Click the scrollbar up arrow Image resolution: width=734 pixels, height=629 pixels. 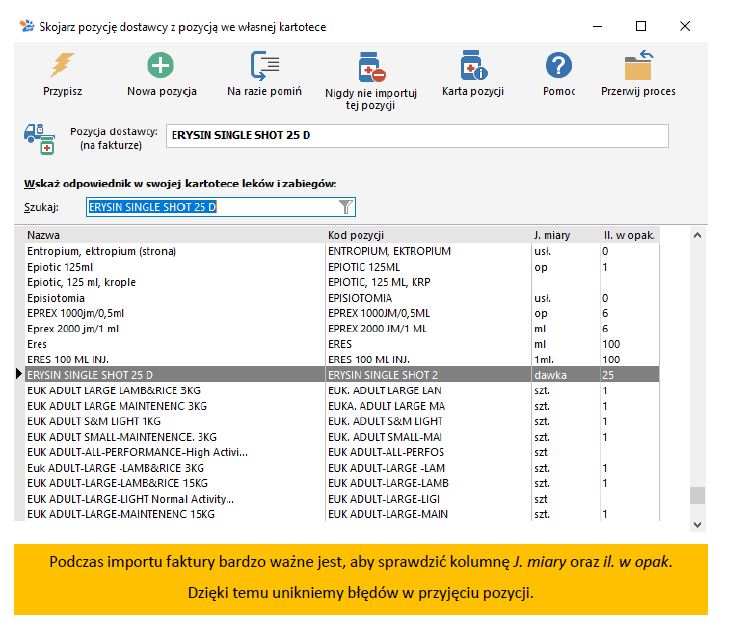click(697, 235)
